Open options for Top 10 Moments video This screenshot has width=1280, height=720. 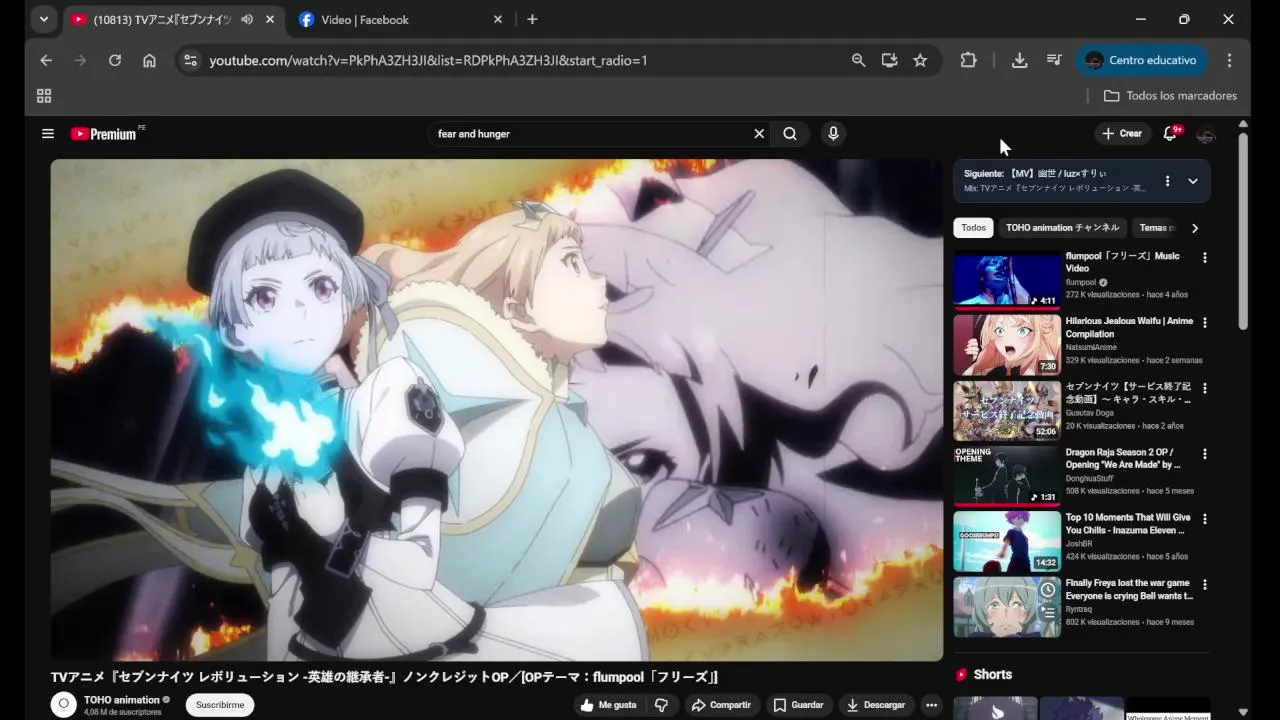[x=1204, y=519]
